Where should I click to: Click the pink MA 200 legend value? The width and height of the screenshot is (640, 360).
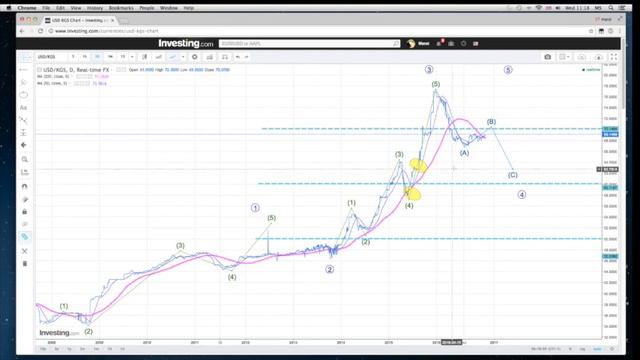[102, 76]
